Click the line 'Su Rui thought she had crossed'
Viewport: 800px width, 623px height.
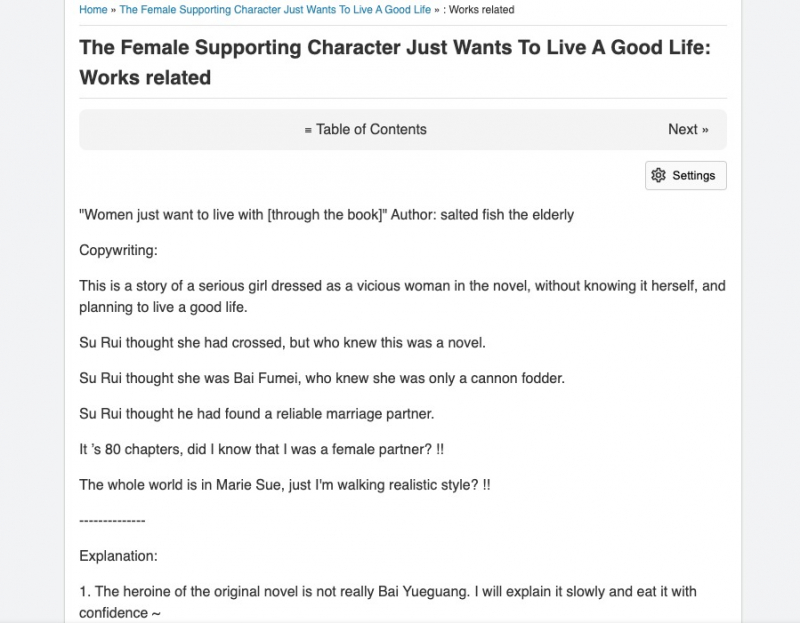[282, 343]
